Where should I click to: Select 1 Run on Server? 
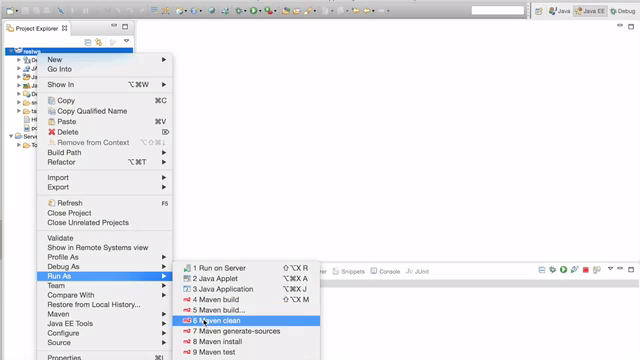click(x=246, y=268)
